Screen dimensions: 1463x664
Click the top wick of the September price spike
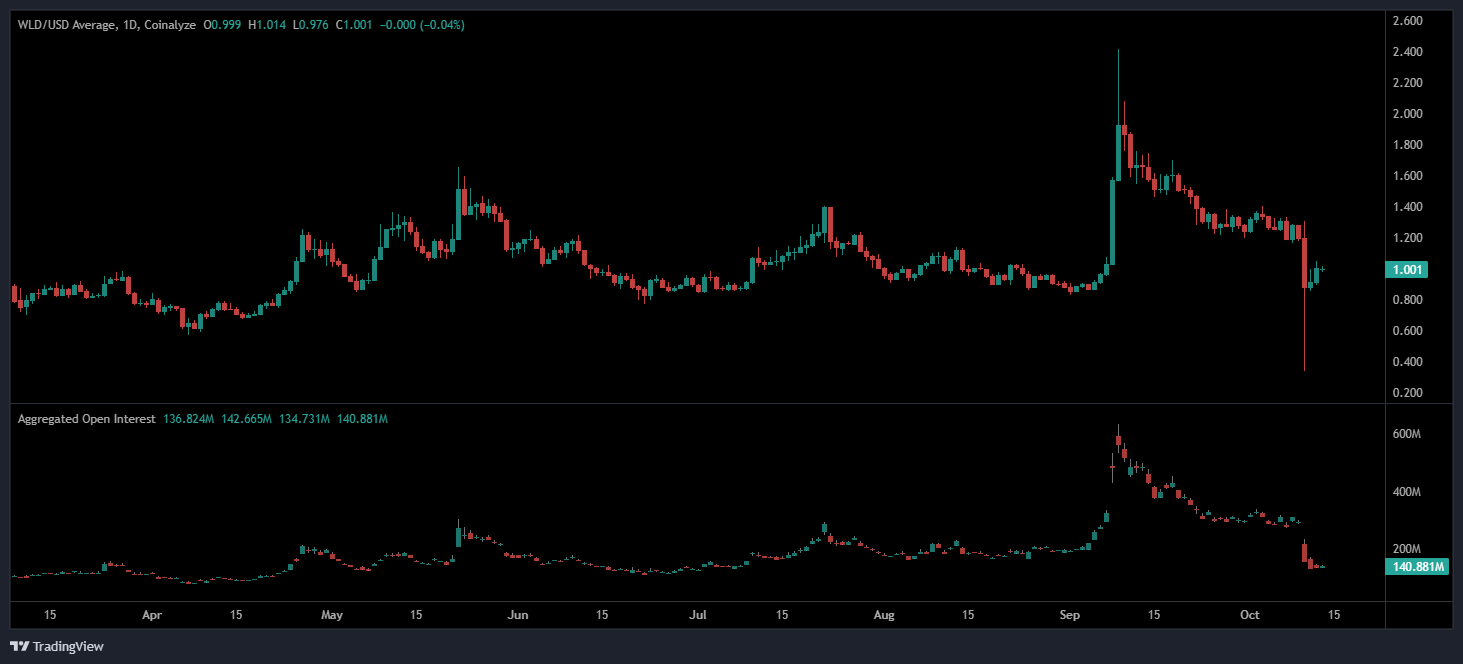pyautogui.click(x=1118, y=53)
